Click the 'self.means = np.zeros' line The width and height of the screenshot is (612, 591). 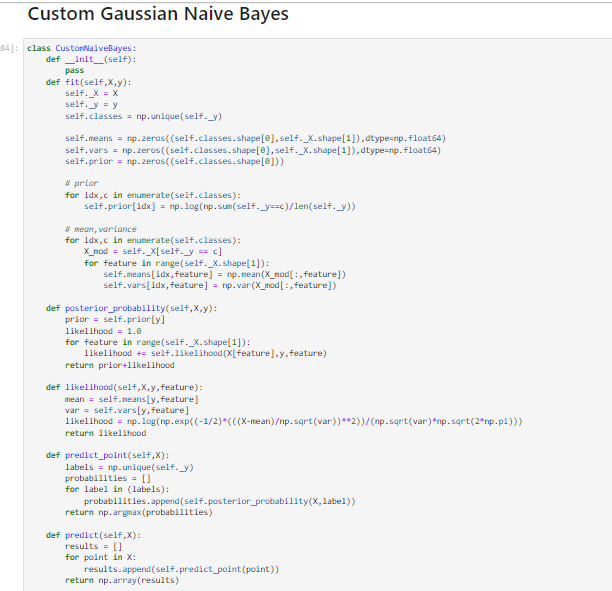[255, 139]
